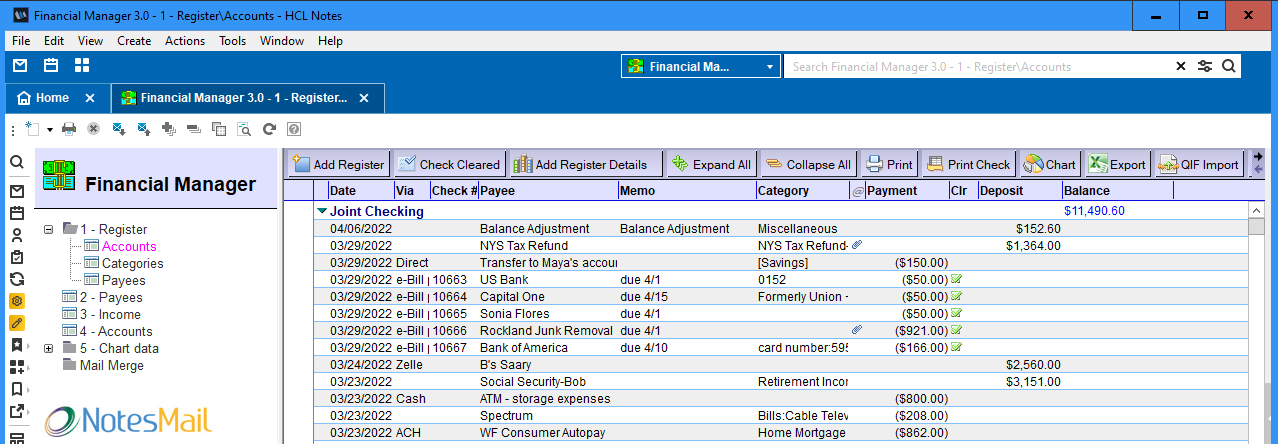Open search filter options icon
This screenshot has height=444, width=1278.
pos(1205,67)
